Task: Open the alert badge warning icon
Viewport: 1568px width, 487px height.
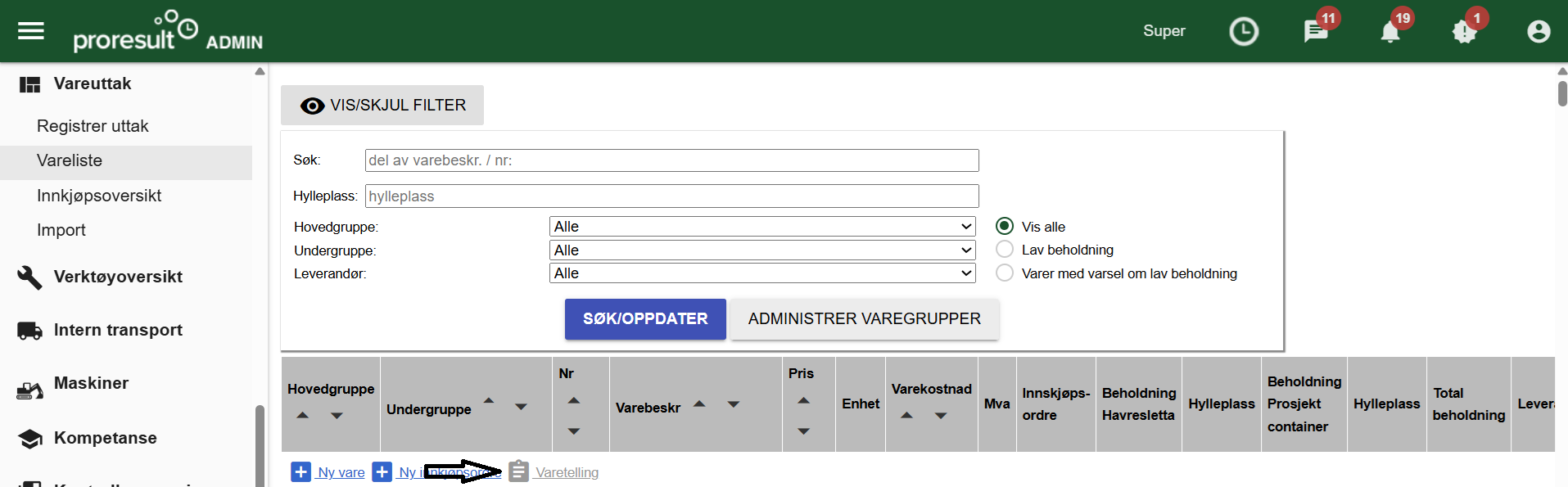Action: 1464,32
